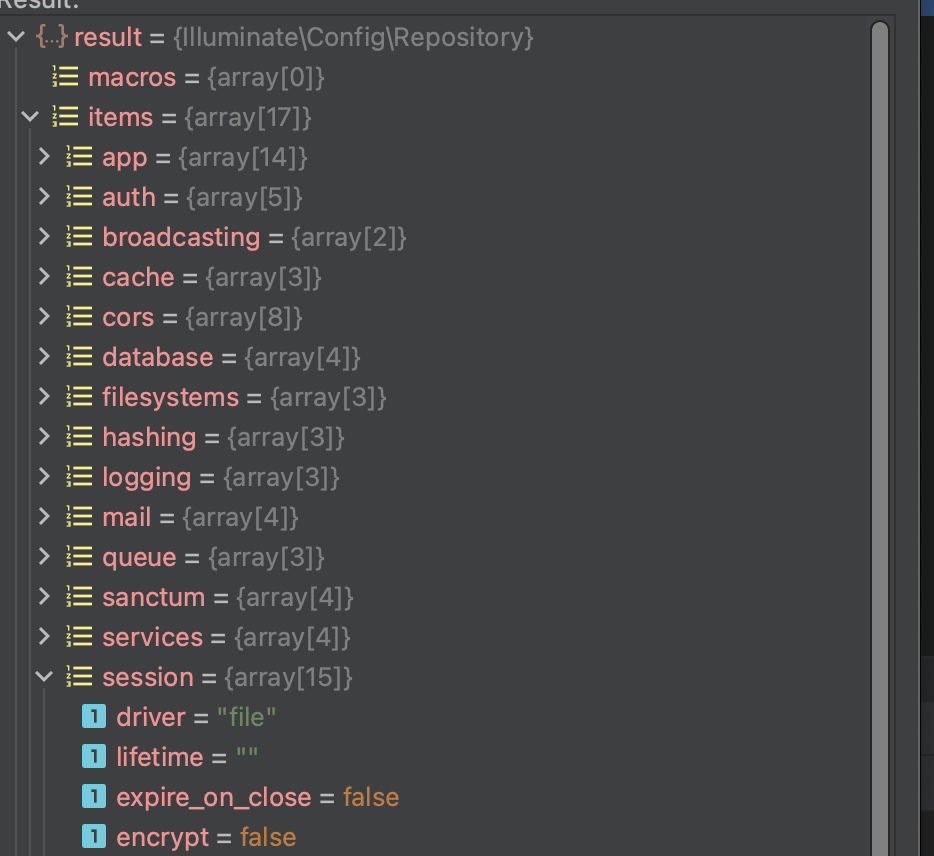934x856 pixels.
Task: Collapse the session array node
Action: point(43,677)
